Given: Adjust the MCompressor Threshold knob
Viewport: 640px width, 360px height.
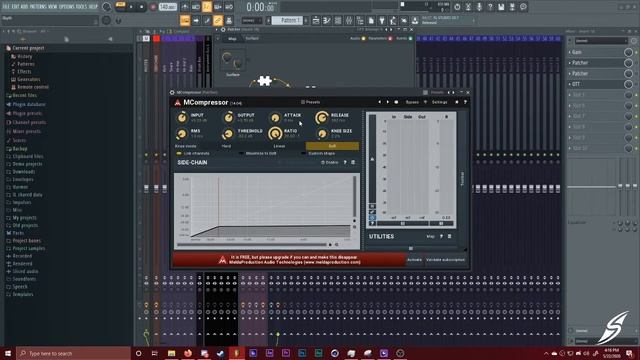Looking at the screenshot, I should 228,133.
